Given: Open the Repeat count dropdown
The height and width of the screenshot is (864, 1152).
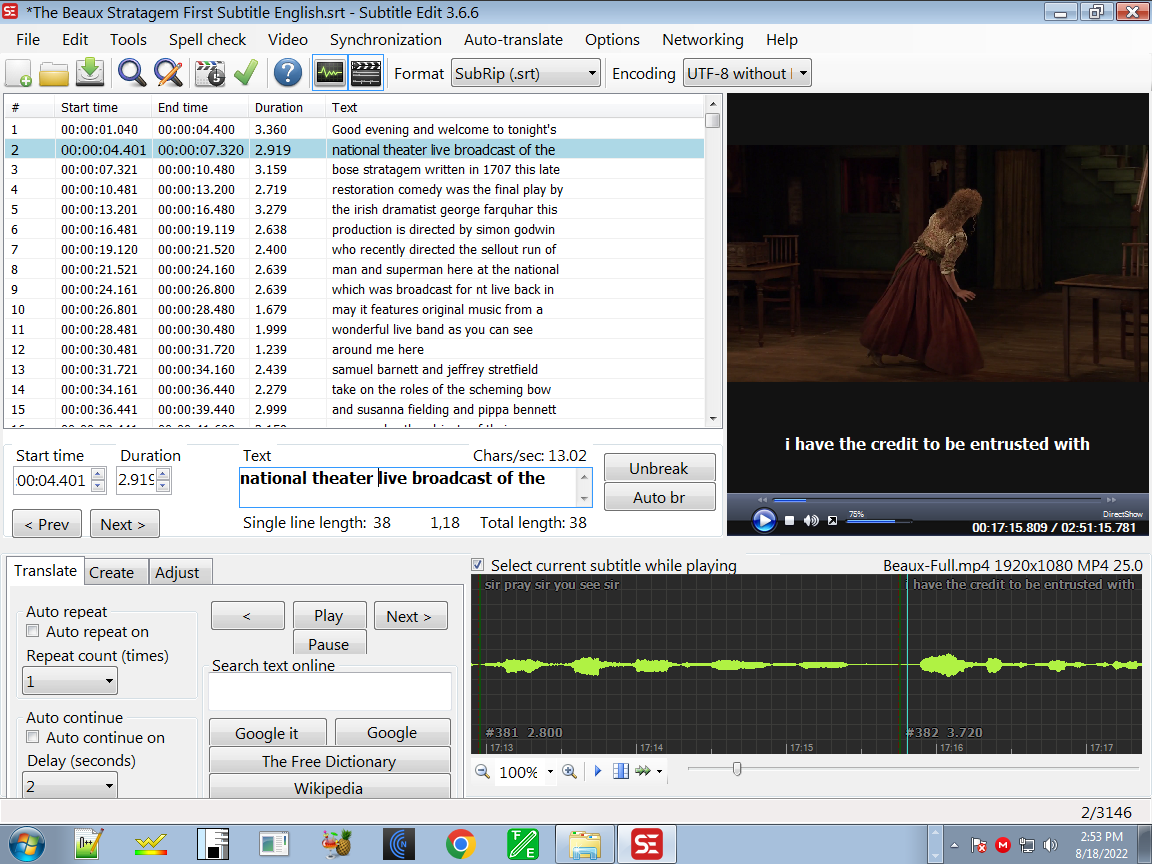Looking at the screenshot, I should (x=70, y=681).
